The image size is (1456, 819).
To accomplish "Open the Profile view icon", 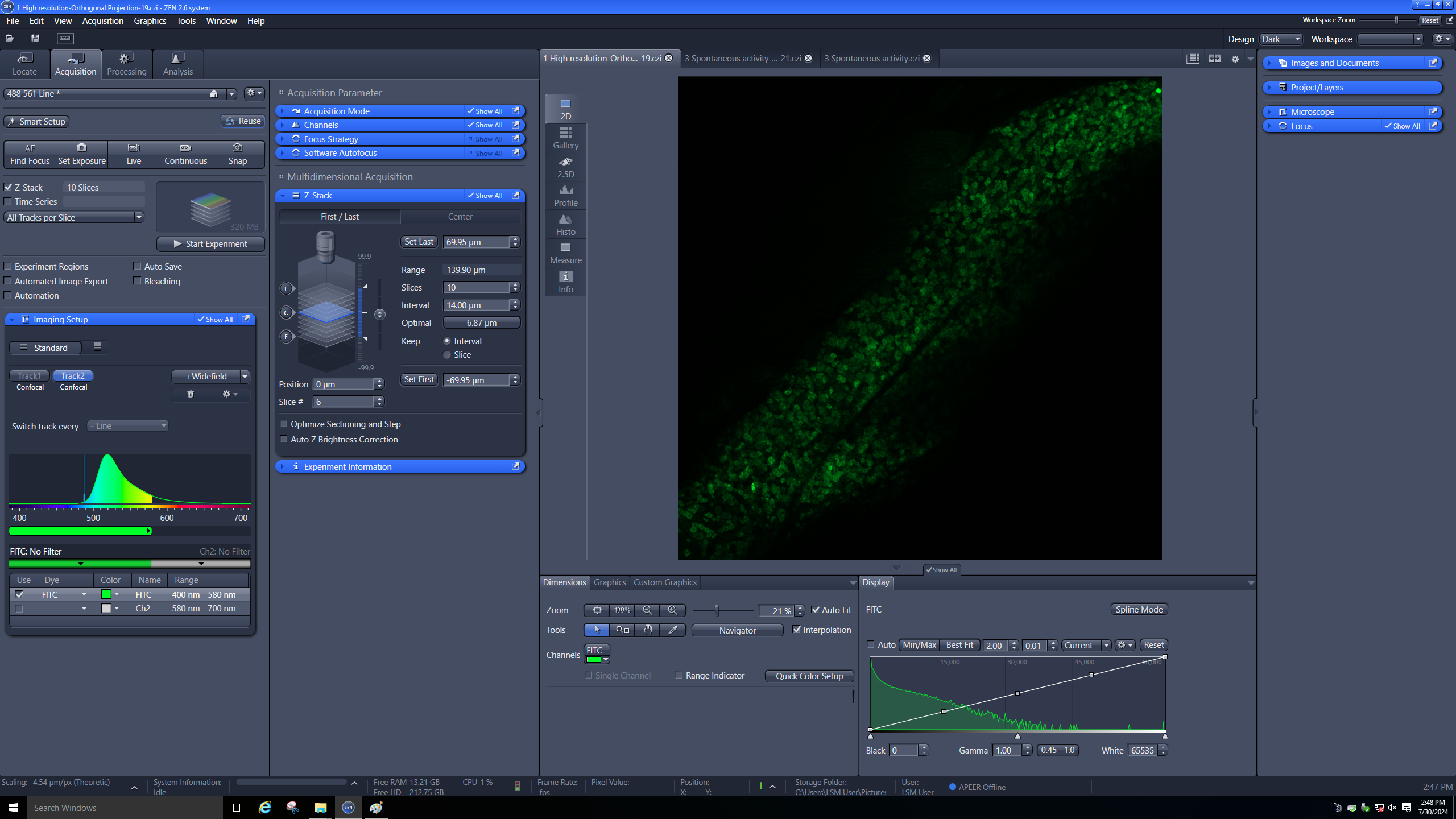I will (x=565, y=196).
